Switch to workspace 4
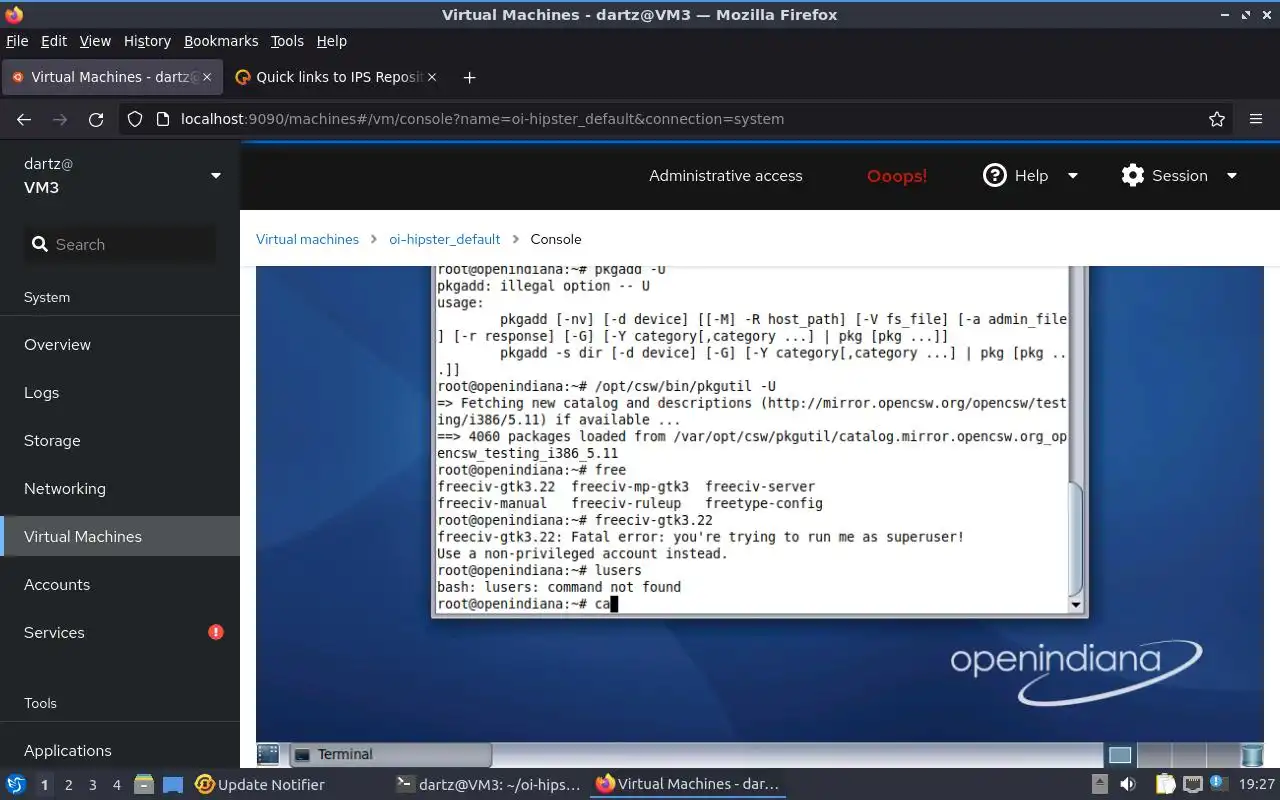The width and height of the screenshot is (1280, 800). (116, 785)
